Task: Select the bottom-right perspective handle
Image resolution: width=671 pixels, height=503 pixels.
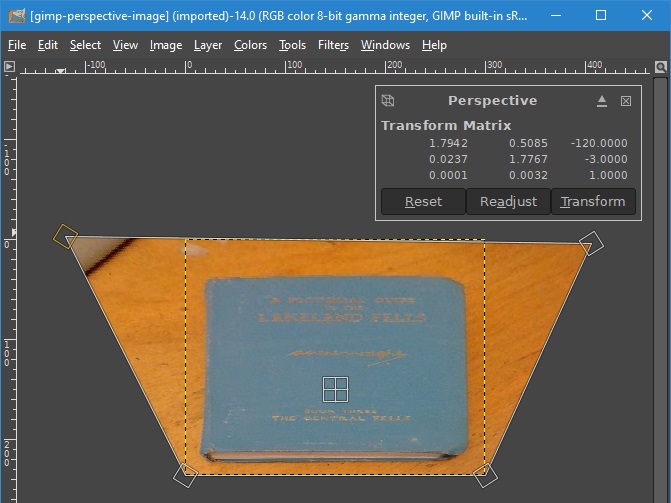Action: [x=485, y=475]
